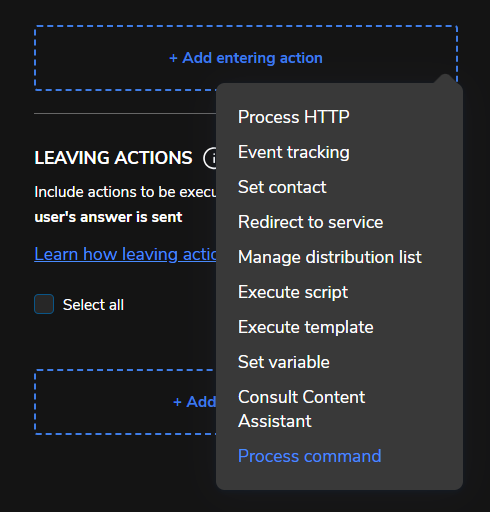490x512 pixels.
Task: Add a new leaving action
Action: pos(126,402)
